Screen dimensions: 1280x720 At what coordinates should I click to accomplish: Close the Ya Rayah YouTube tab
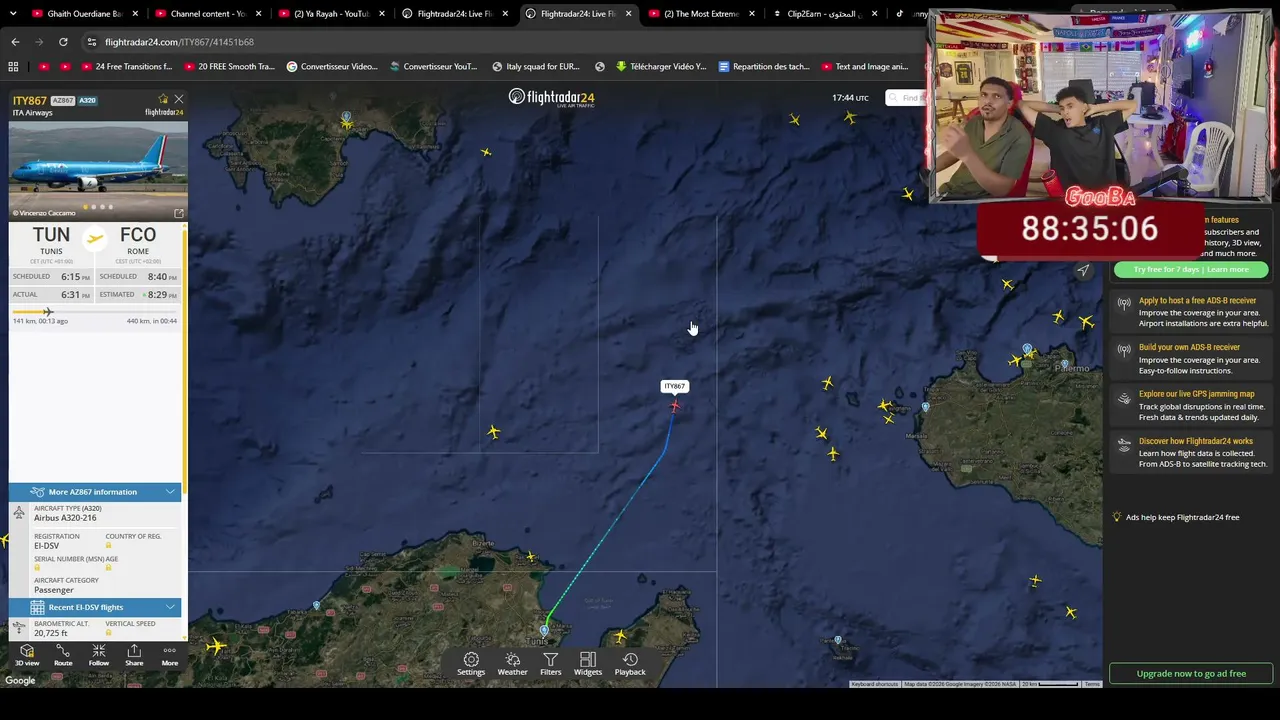381,14
